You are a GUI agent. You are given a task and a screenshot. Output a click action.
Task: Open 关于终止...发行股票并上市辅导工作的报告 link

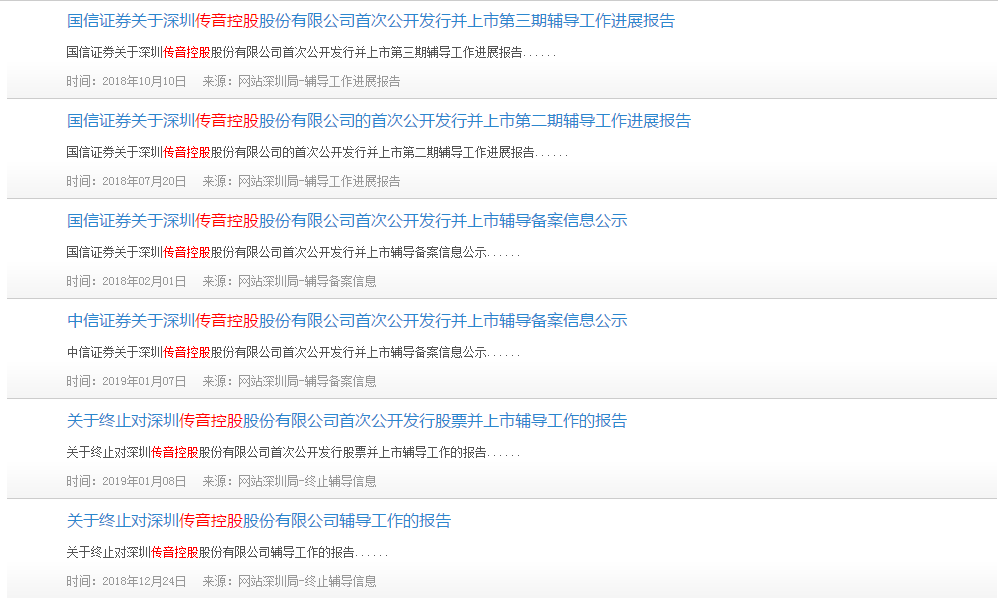(347, 421)
